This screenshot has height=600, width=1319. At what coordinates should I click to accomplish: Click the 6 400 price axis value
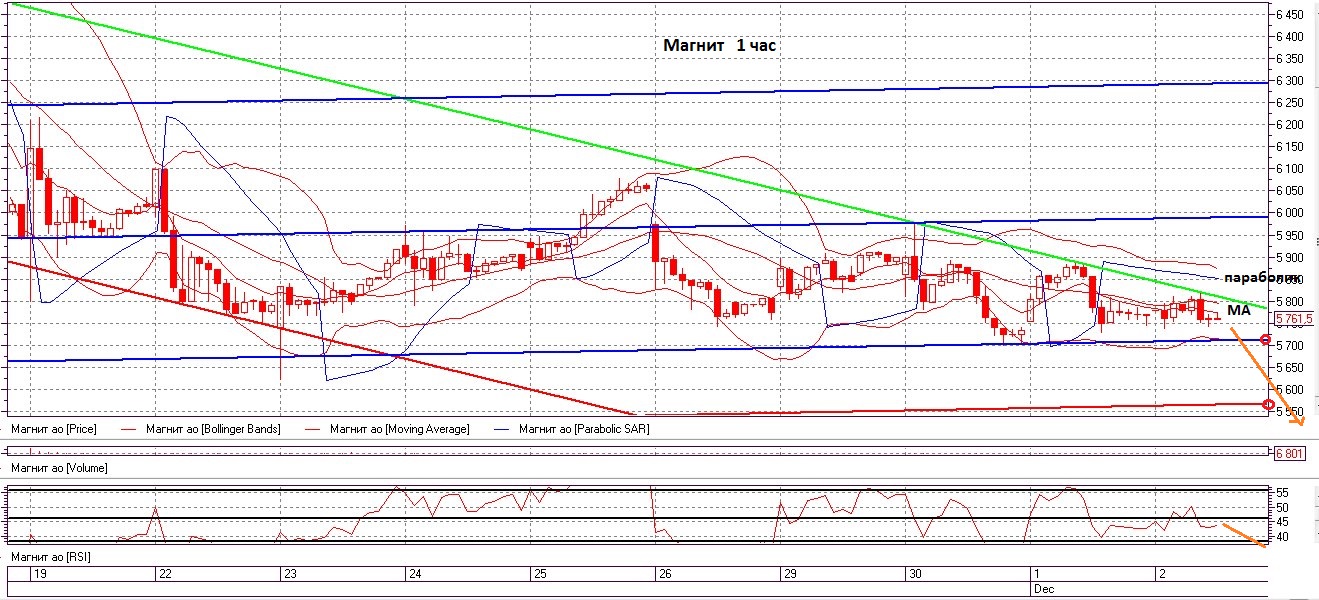click(1290, 37)
